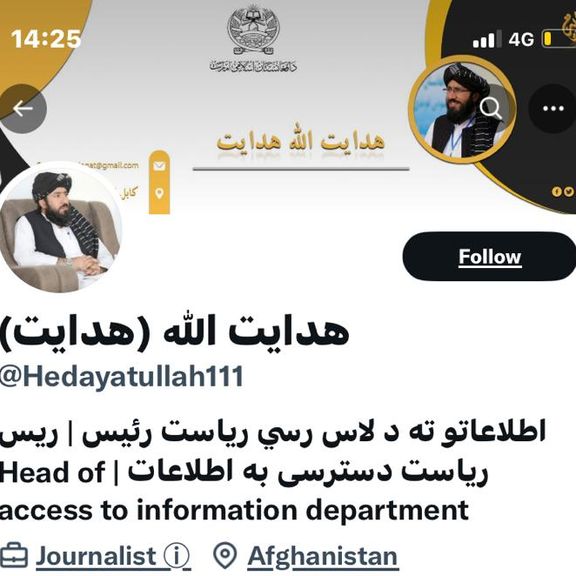The height and width of the screenshot is (576, 576).
Task: Open the search magnifier icon
Action: (491, 109)
